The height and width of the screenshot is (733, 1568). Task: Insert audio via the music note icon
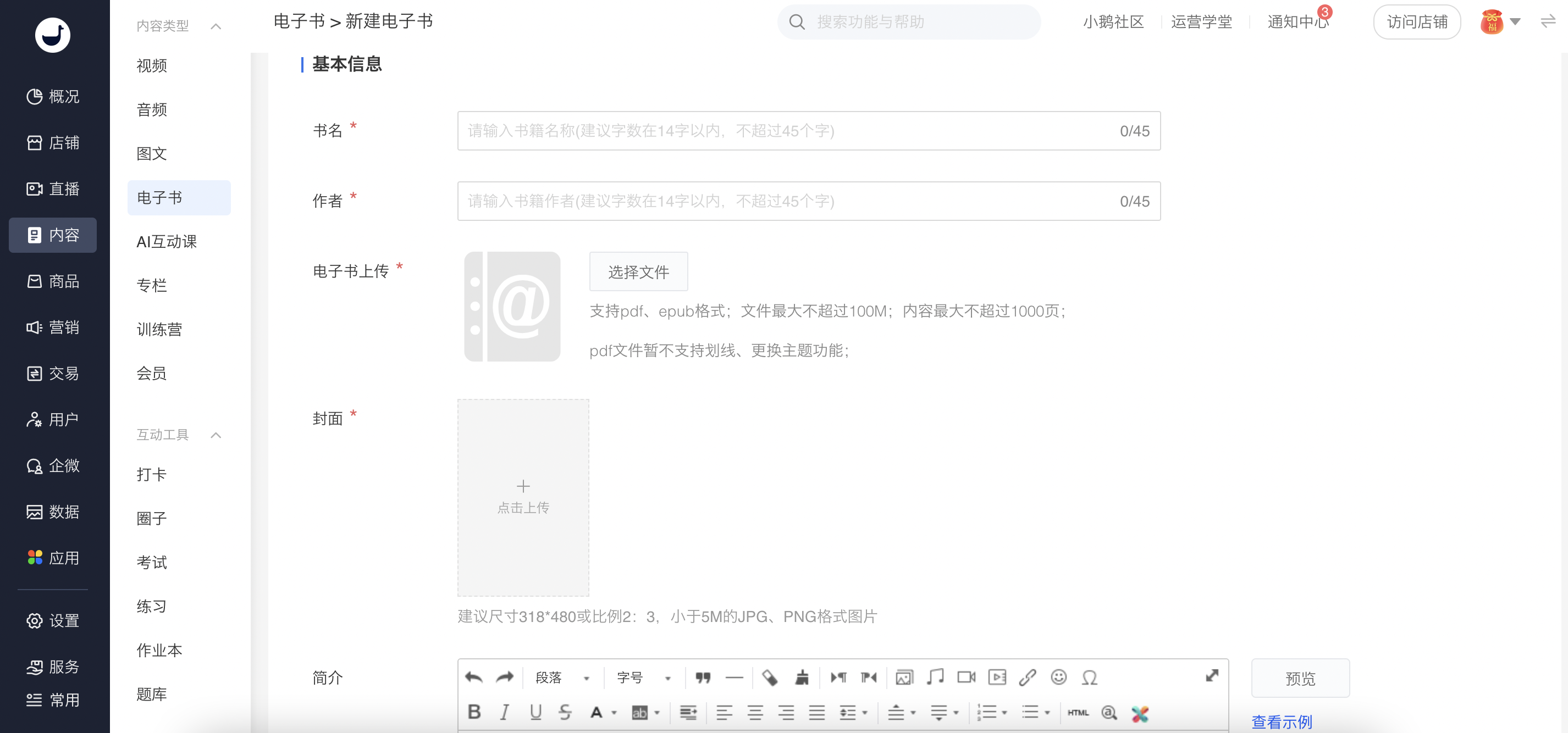[x=935, y=676]
